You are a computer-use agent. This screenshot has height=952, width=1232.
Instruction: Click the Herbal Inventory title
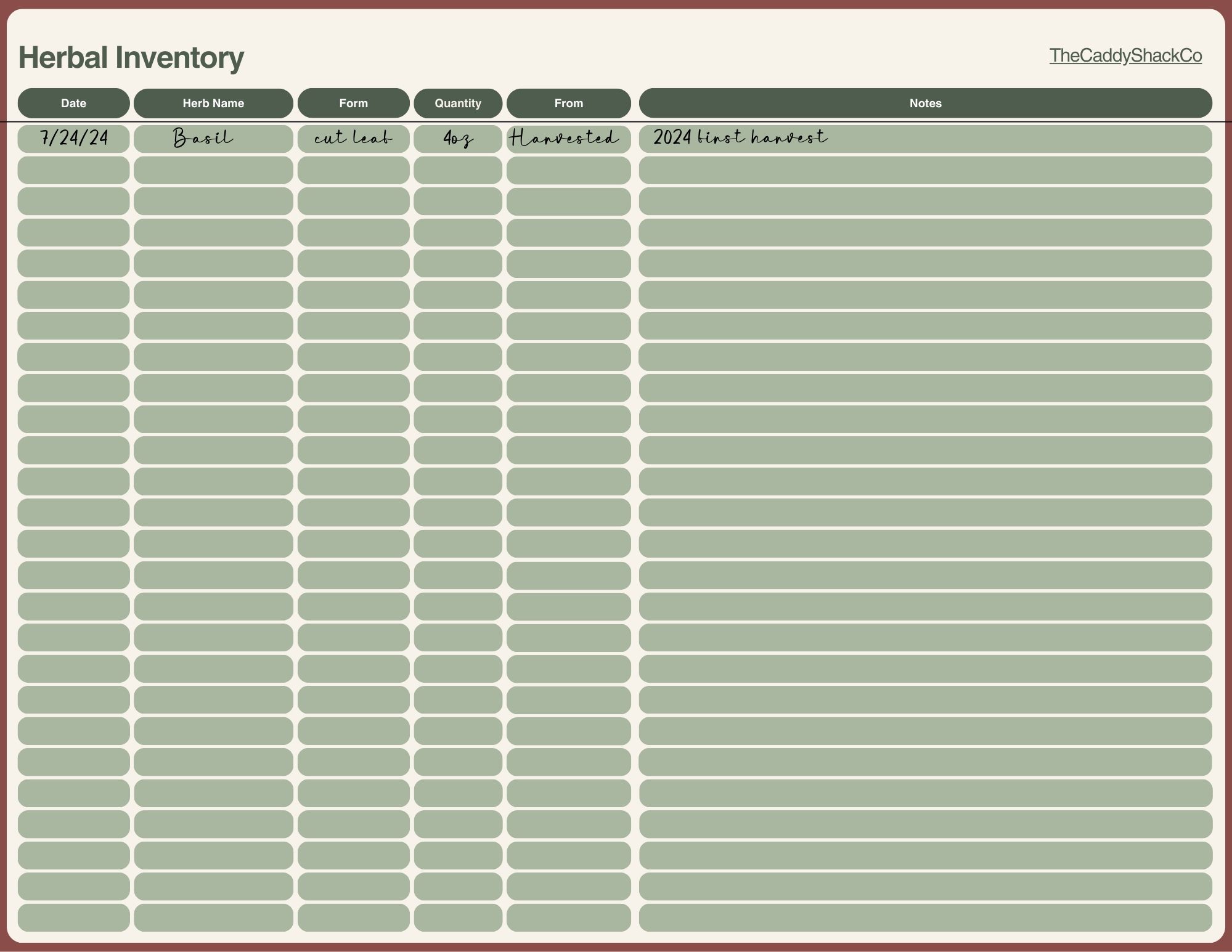[x=131, y=57]
